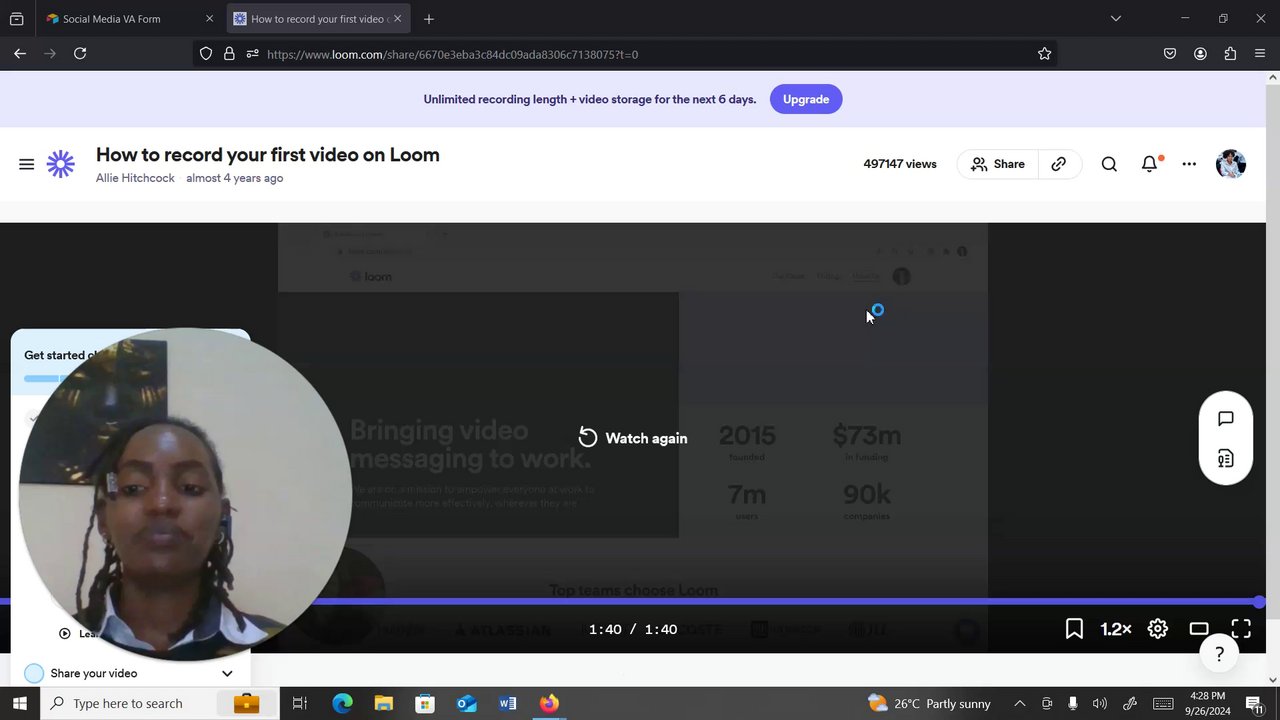Show site security lock info
1280x720 pixels.
pyautogui.click(x=229, y=54)
